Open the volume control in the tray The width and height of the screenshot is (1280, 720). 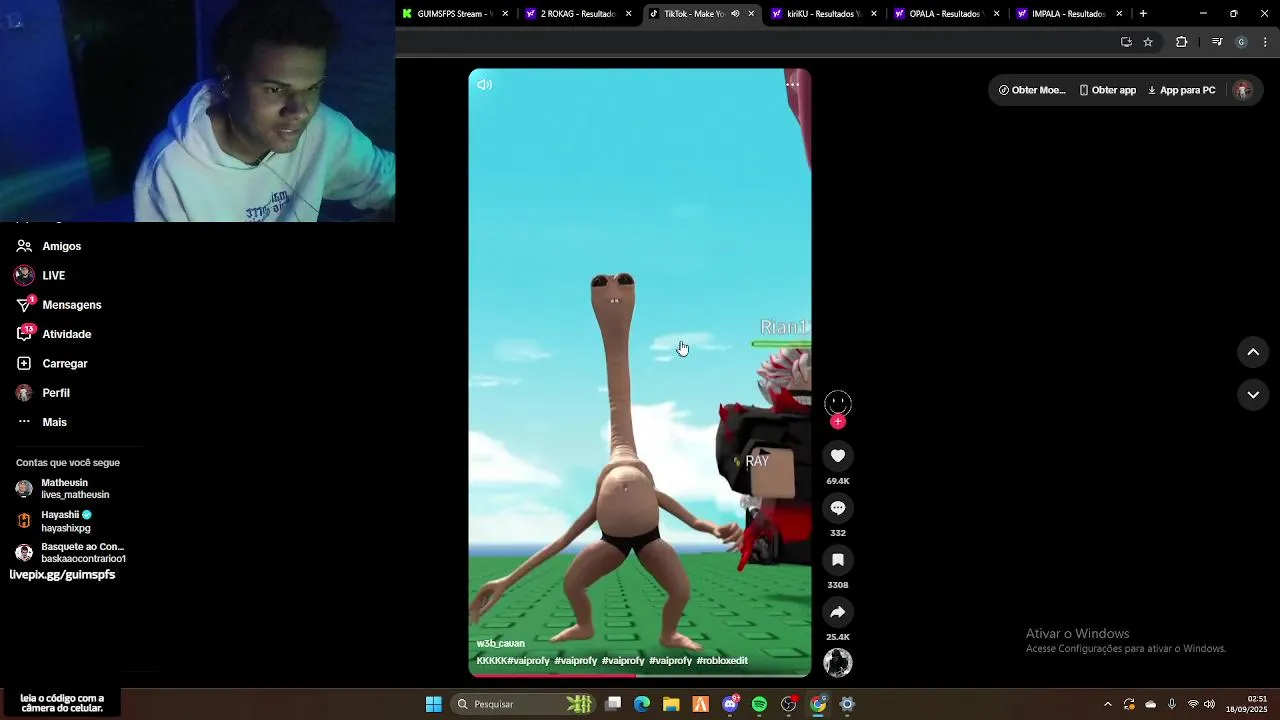pos(1209,704)
